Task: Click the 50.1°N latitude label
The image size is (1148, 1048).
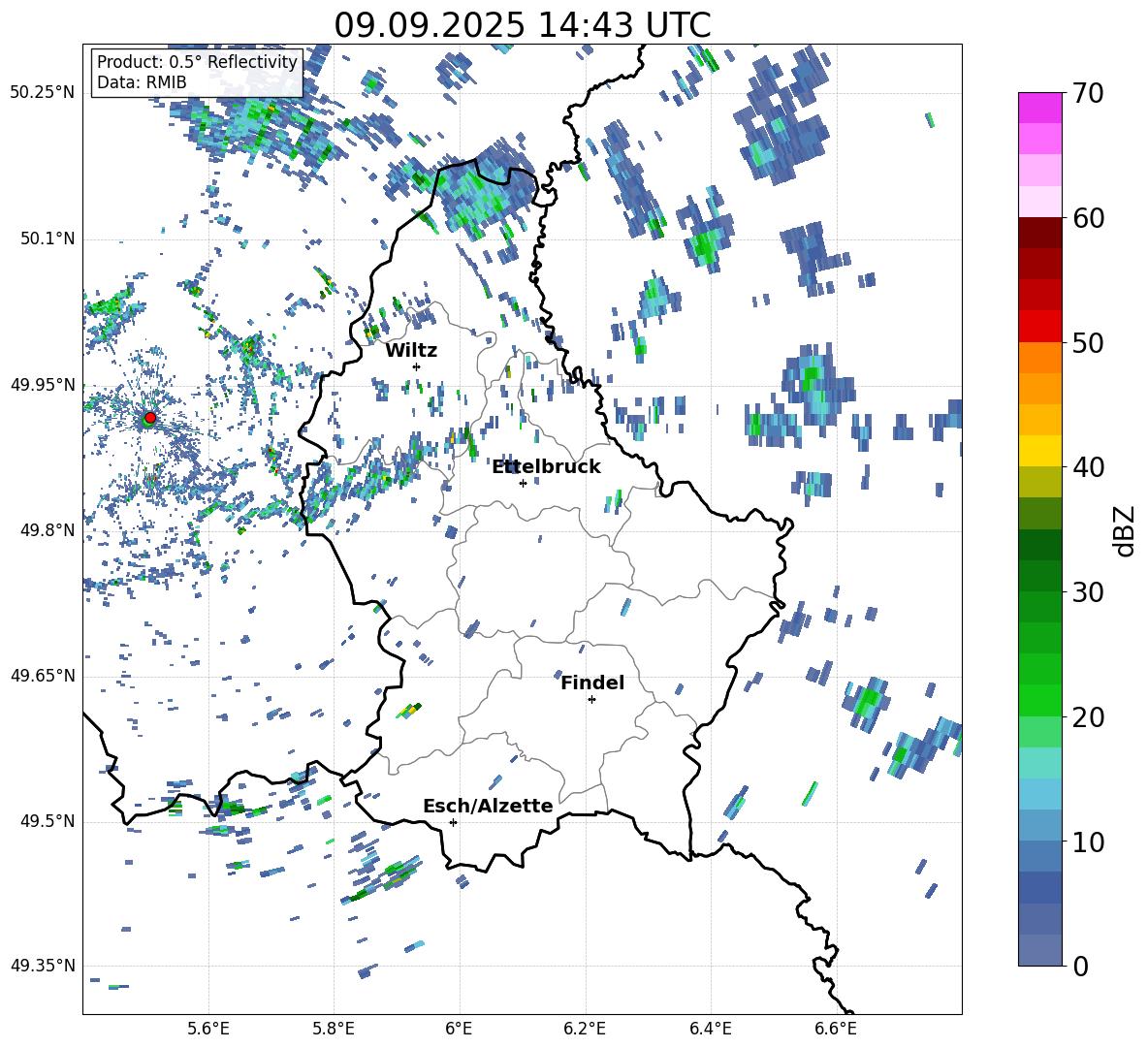Action: (48, 238)
